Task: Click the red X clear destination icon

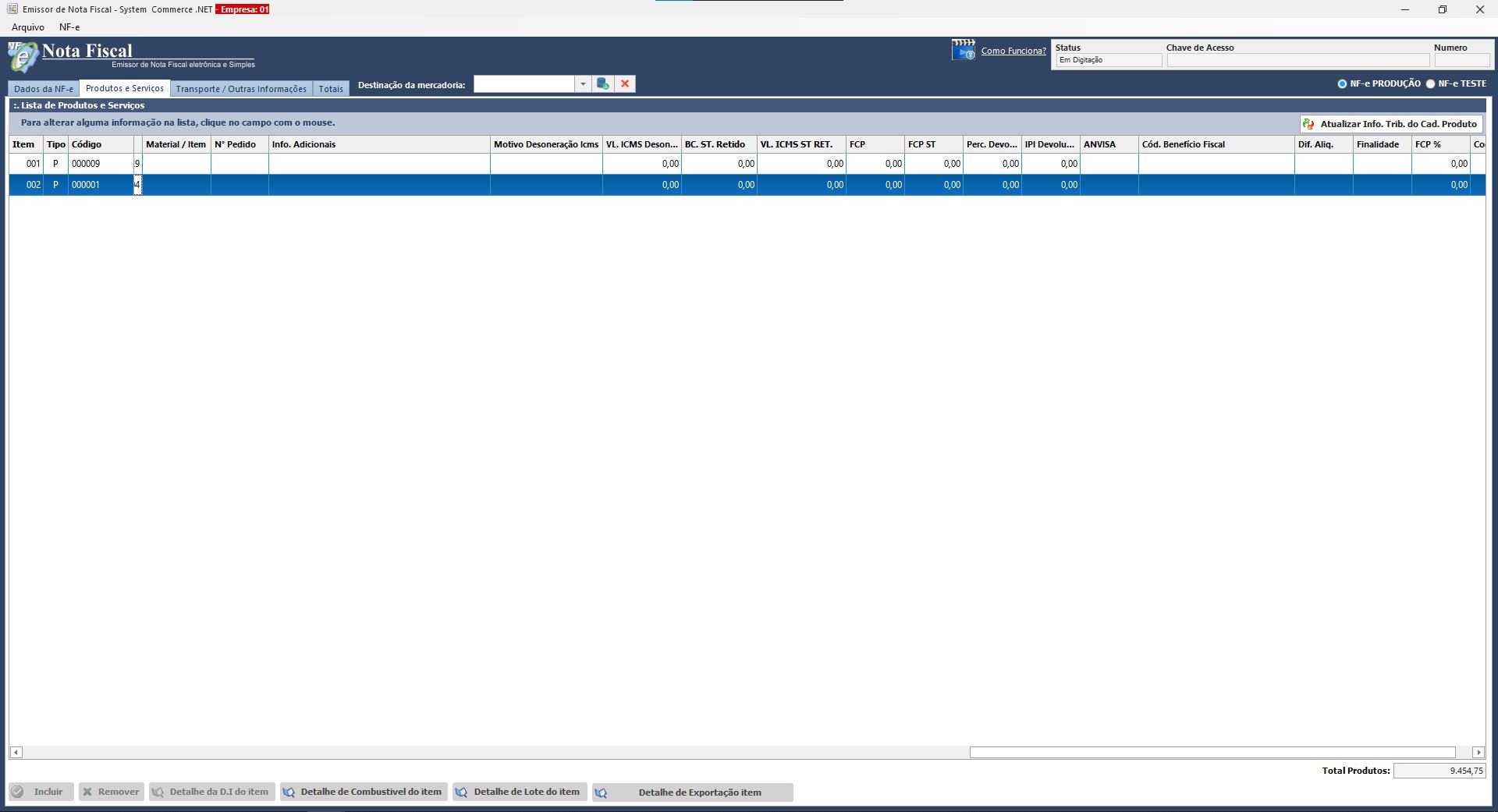Action: pos(625,84)
